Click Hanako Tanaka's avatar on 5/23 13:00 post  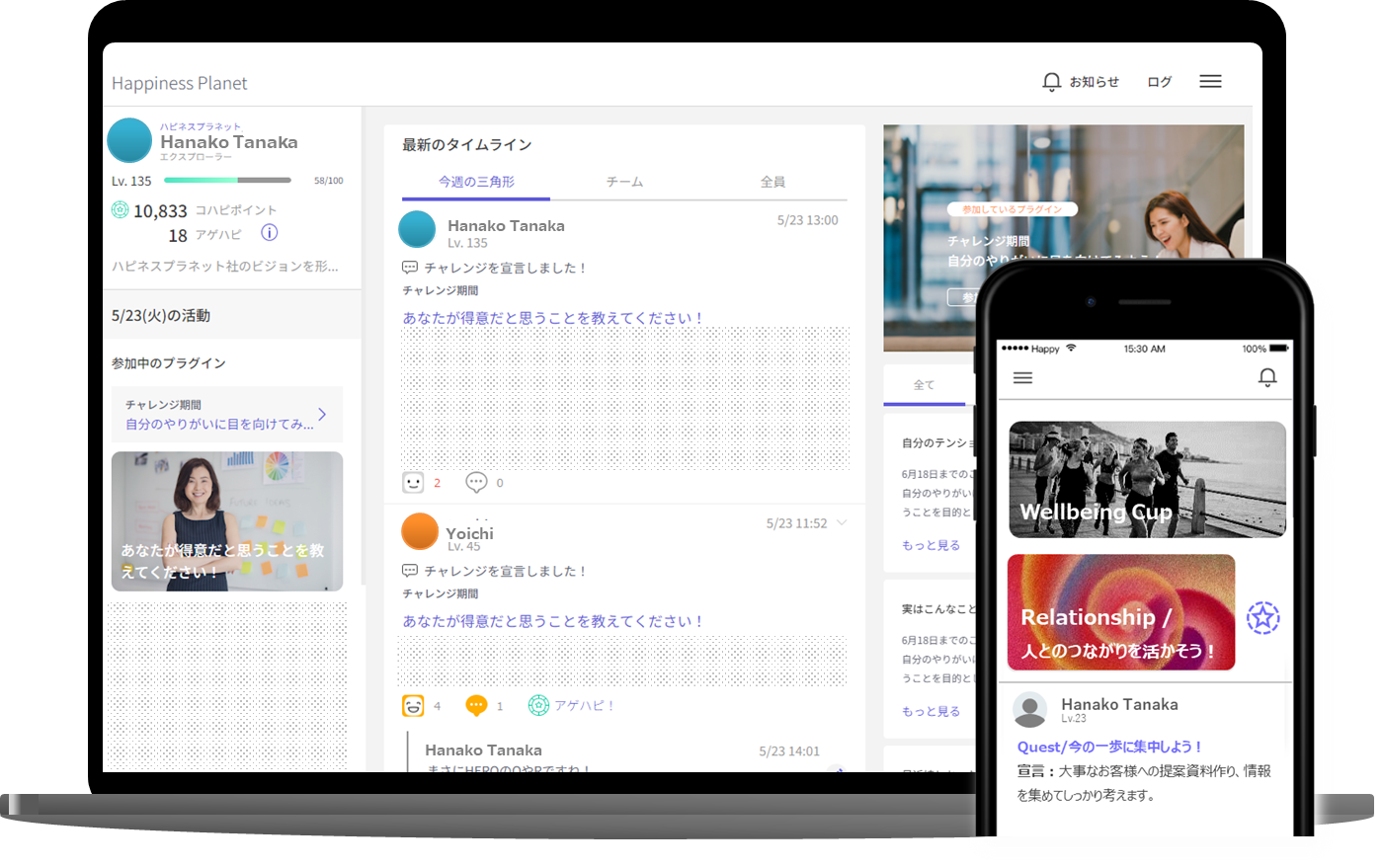(417, 229)
